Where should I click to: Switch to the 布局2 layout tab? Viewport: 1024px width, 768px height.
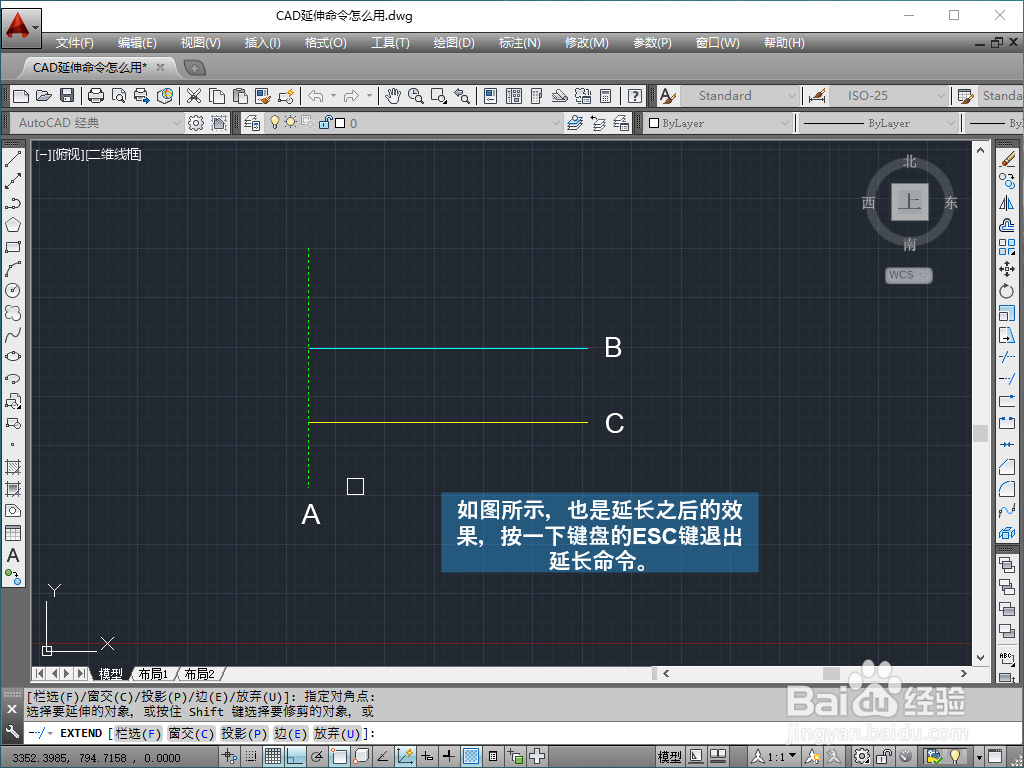[200, 674]
